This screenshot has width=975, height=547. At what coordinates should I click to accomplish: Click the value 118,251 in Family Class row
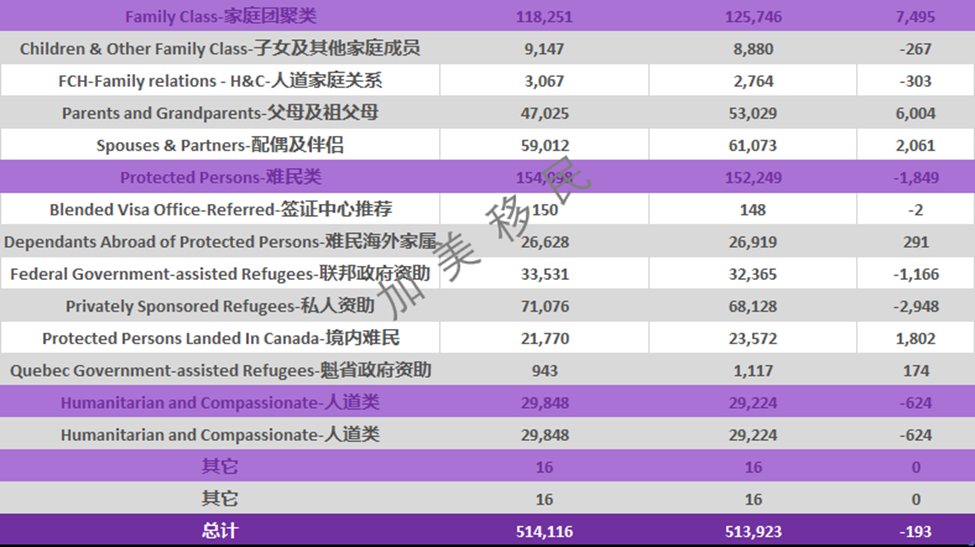[544, 17]
